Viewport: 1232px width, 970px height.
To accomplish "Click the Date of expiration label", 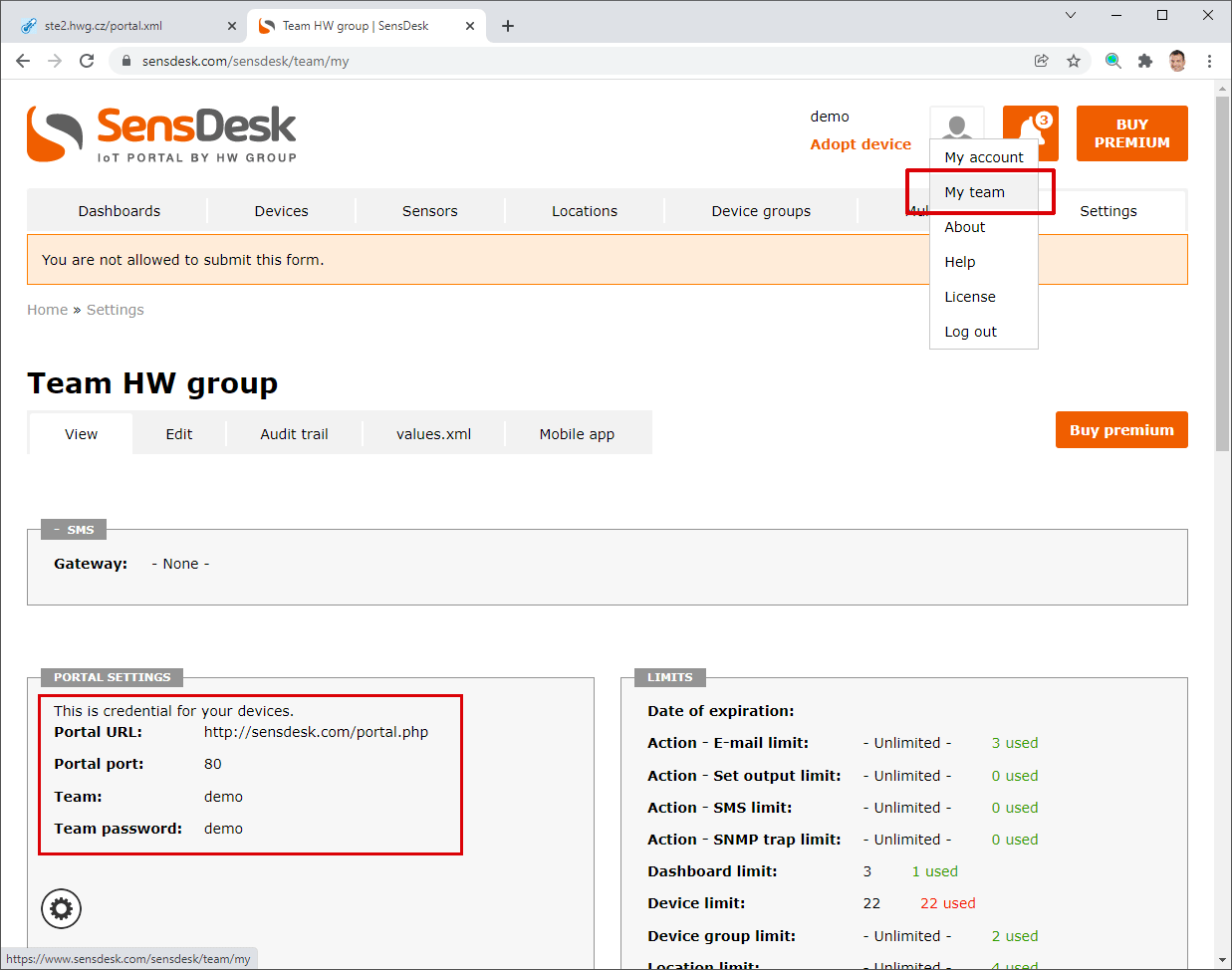I will [x=721, y=711].
